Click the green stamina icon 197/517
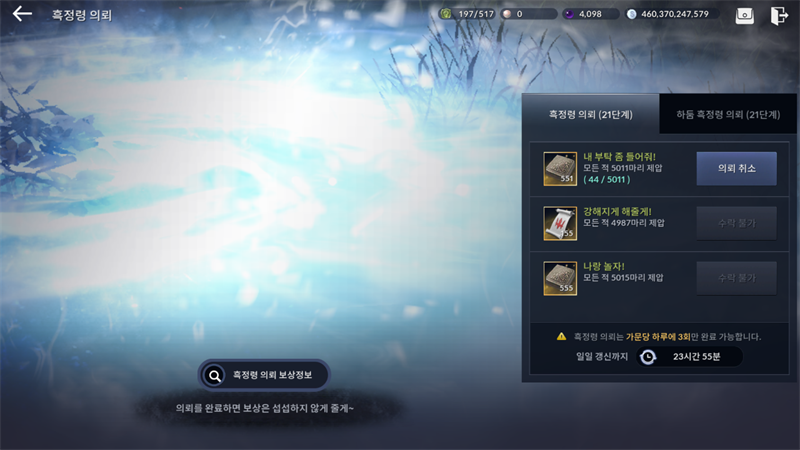800x450 pixels. 446,14
